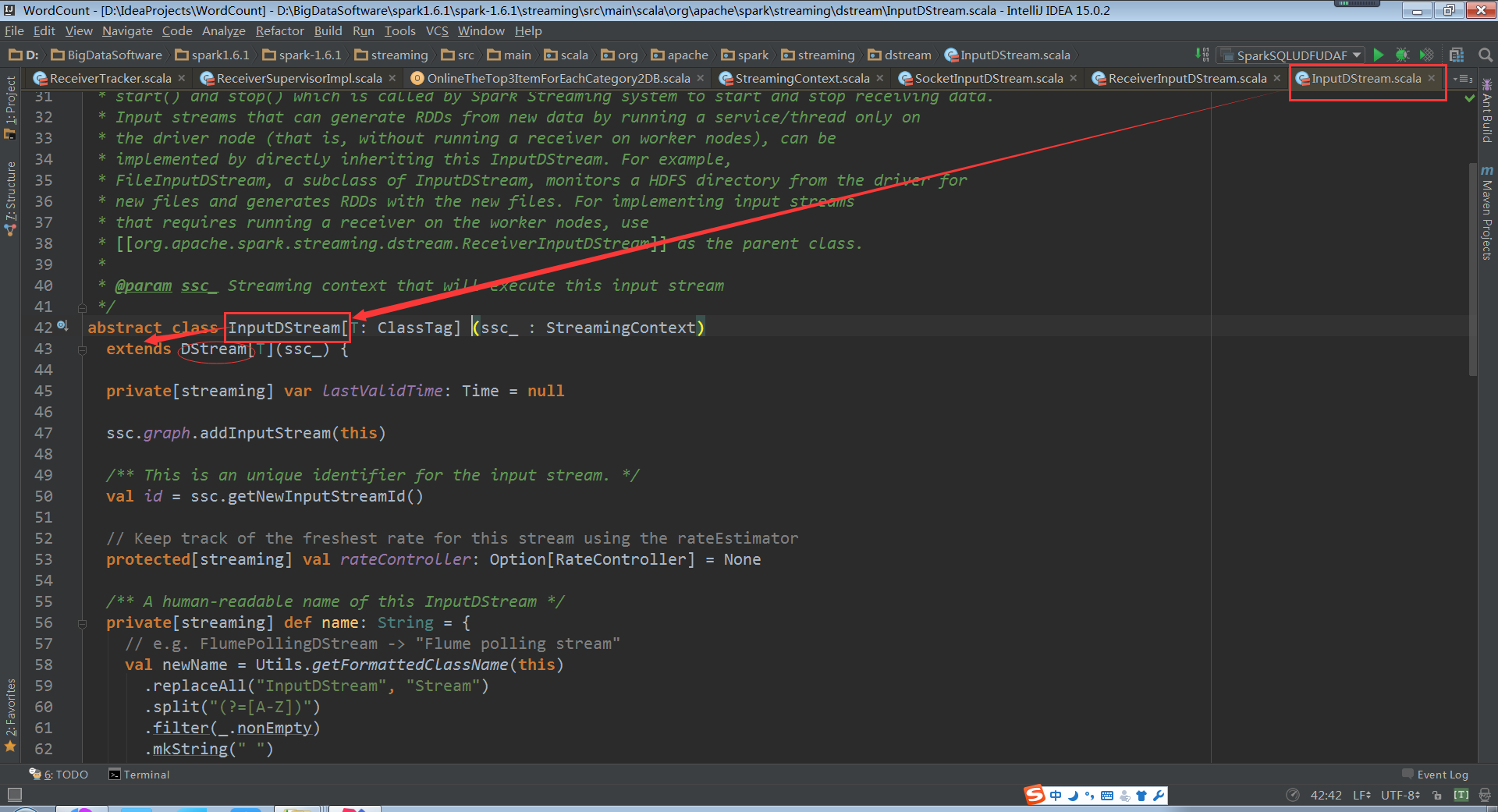Show hidden editor tabs list
The image size is (1498, 812).
pos(1463,79)
